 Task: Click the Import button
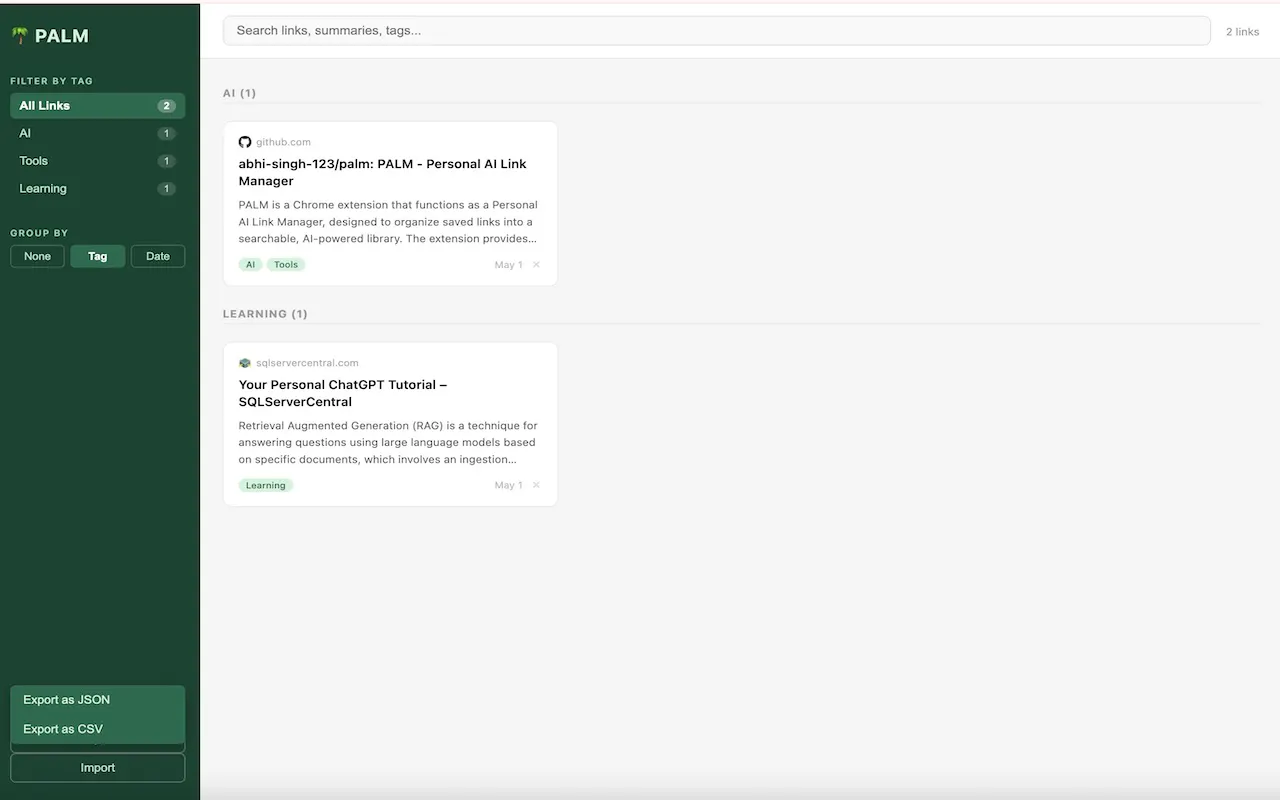coord(98,768)
